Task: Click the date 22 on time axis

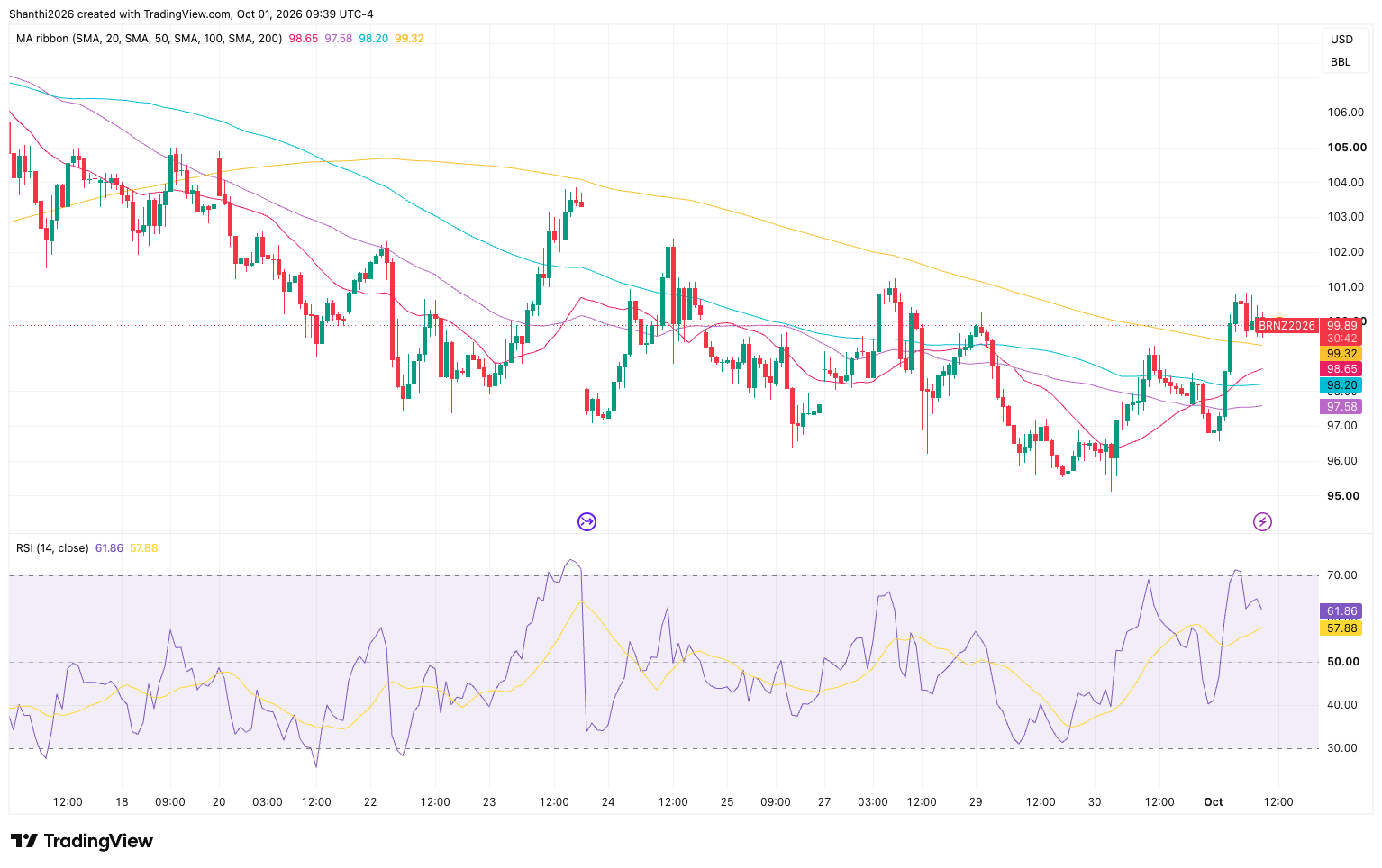Action: [x=370, y=802]
